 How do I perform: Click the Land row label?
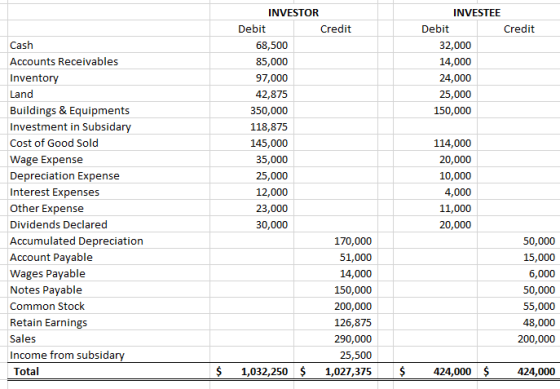coord(21,94)
